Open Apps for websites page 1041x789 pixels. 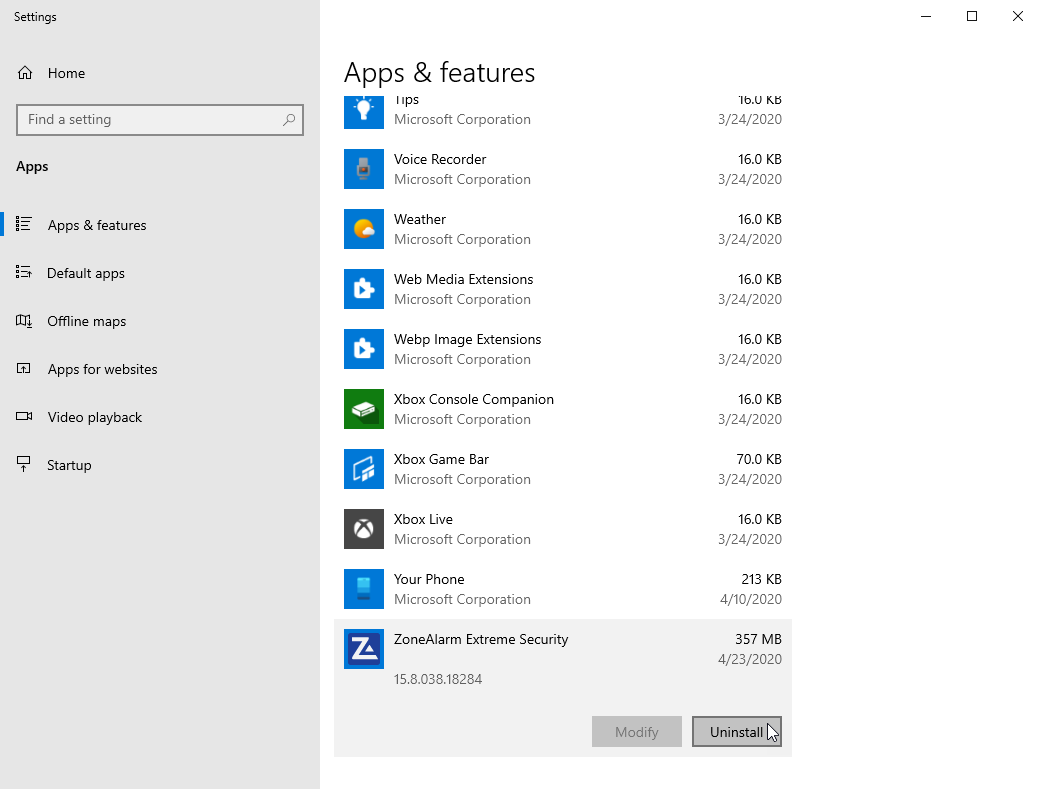159,369
